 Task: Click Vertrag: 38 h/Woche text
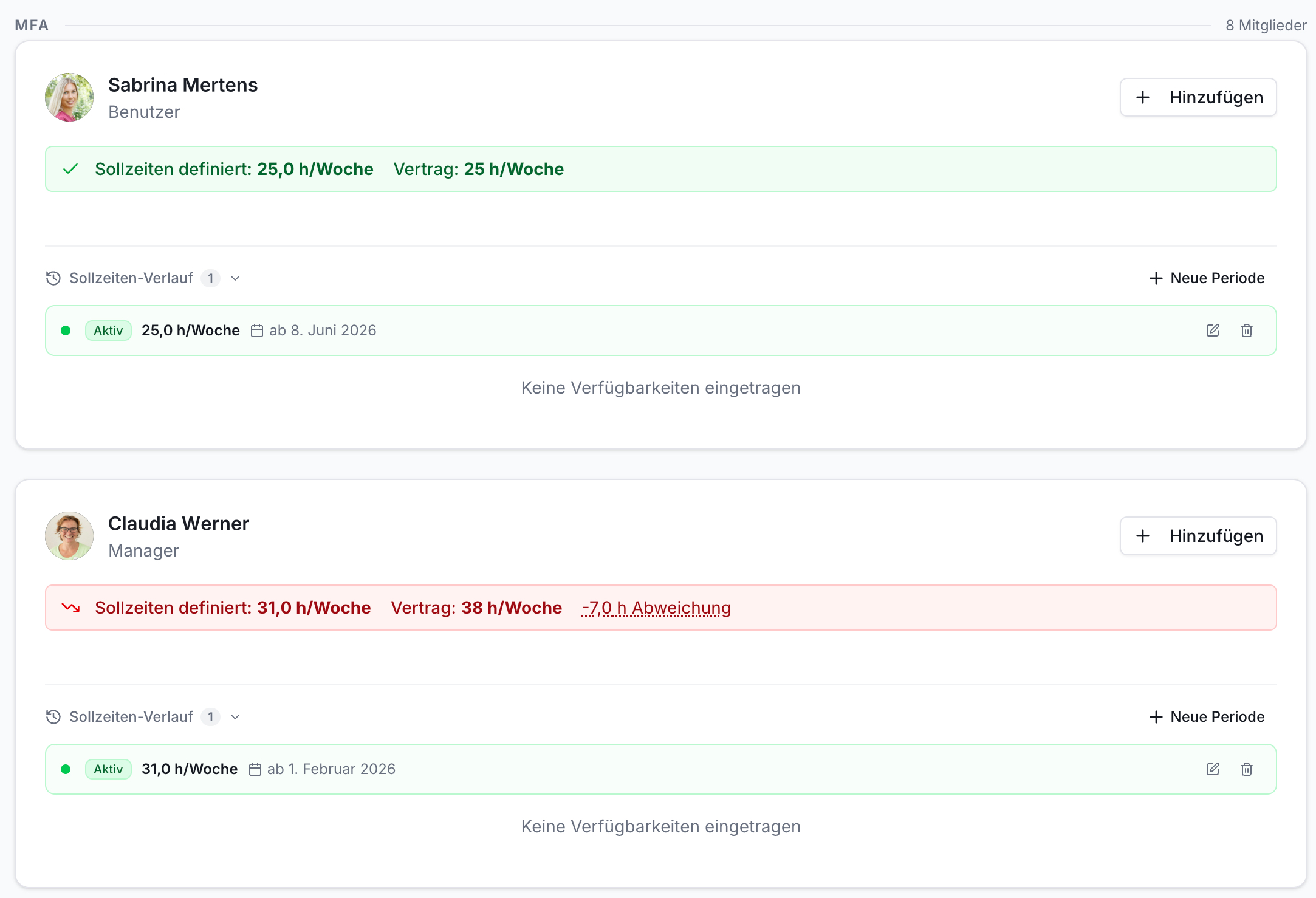477,608
